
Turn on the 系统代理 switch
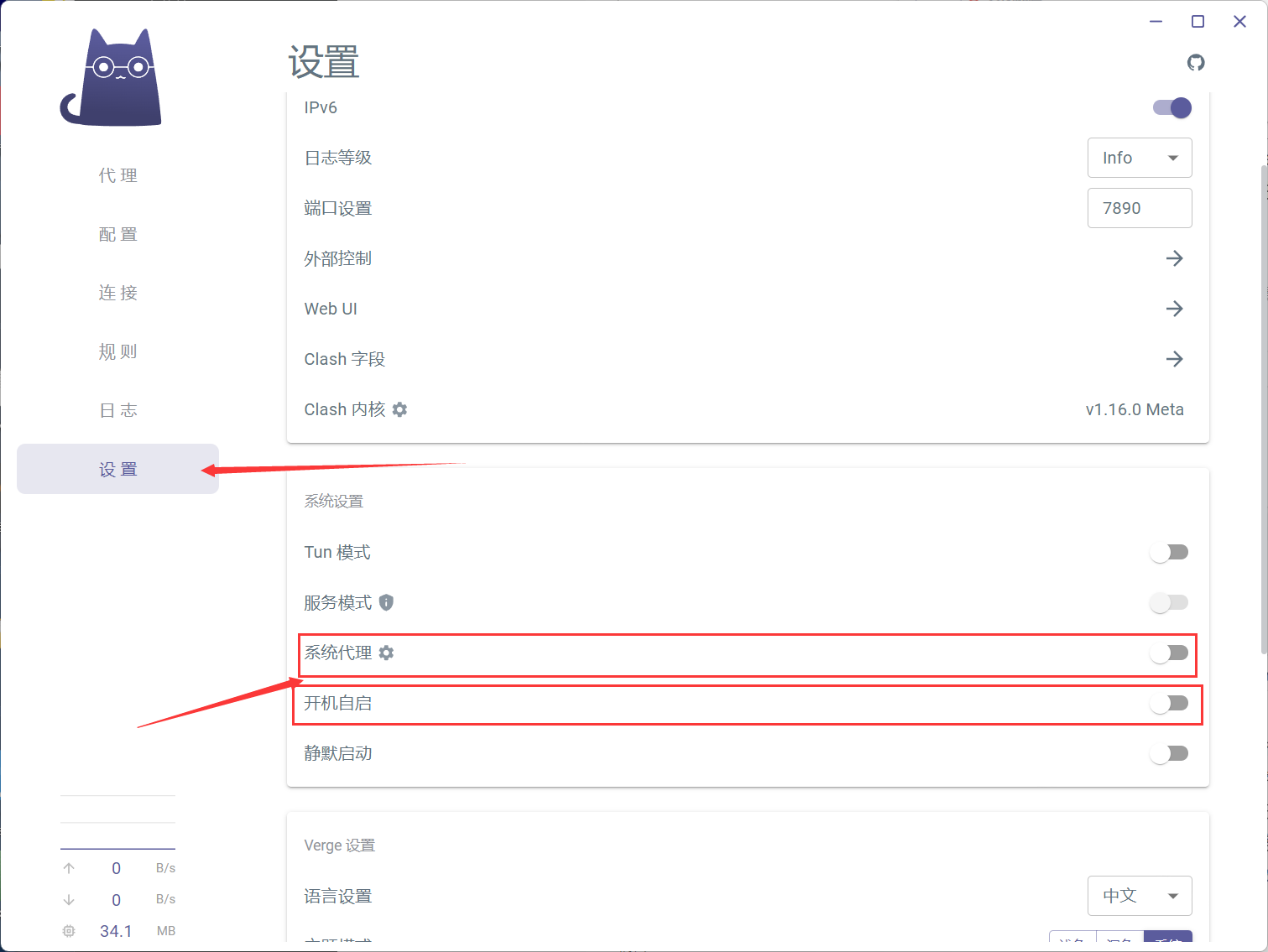pos(1170,653)
